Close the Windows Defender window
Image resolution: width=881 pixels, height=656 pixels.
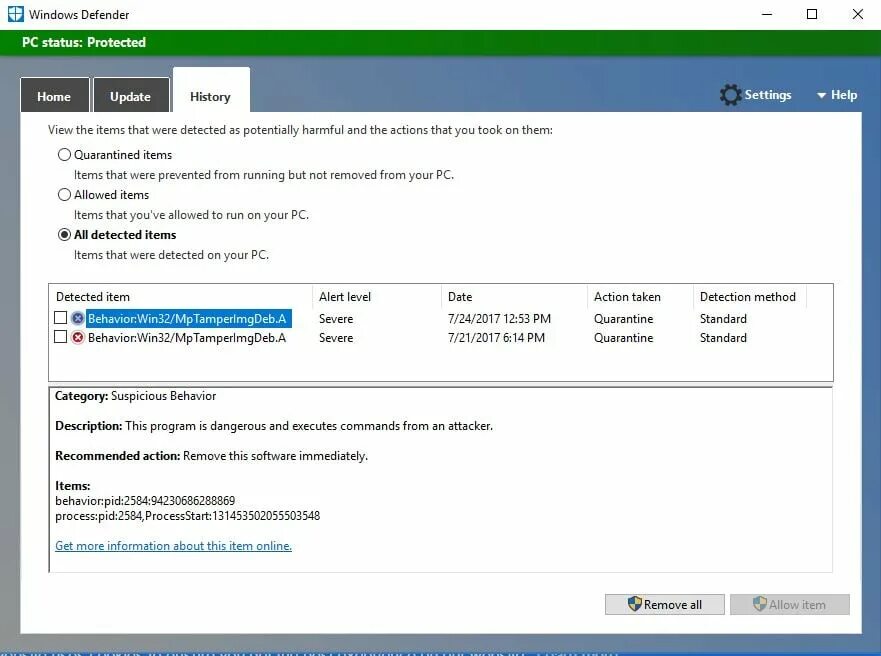pyautogui.click(x=857, y=14)
